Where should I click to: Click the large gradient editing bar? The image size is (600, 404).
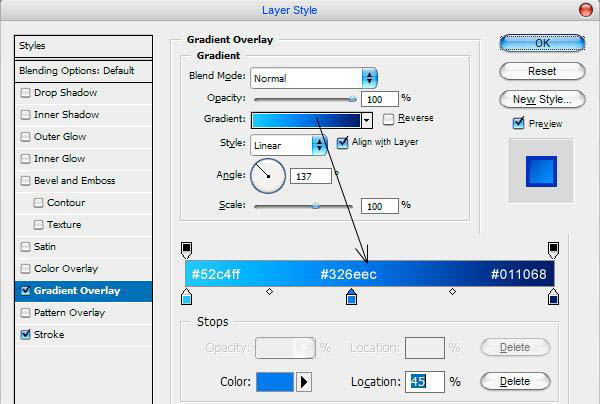370,274
